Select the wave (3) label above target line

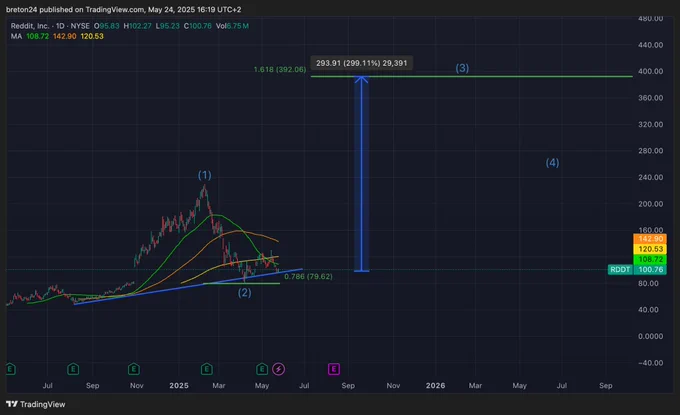[x=462, y=68]
